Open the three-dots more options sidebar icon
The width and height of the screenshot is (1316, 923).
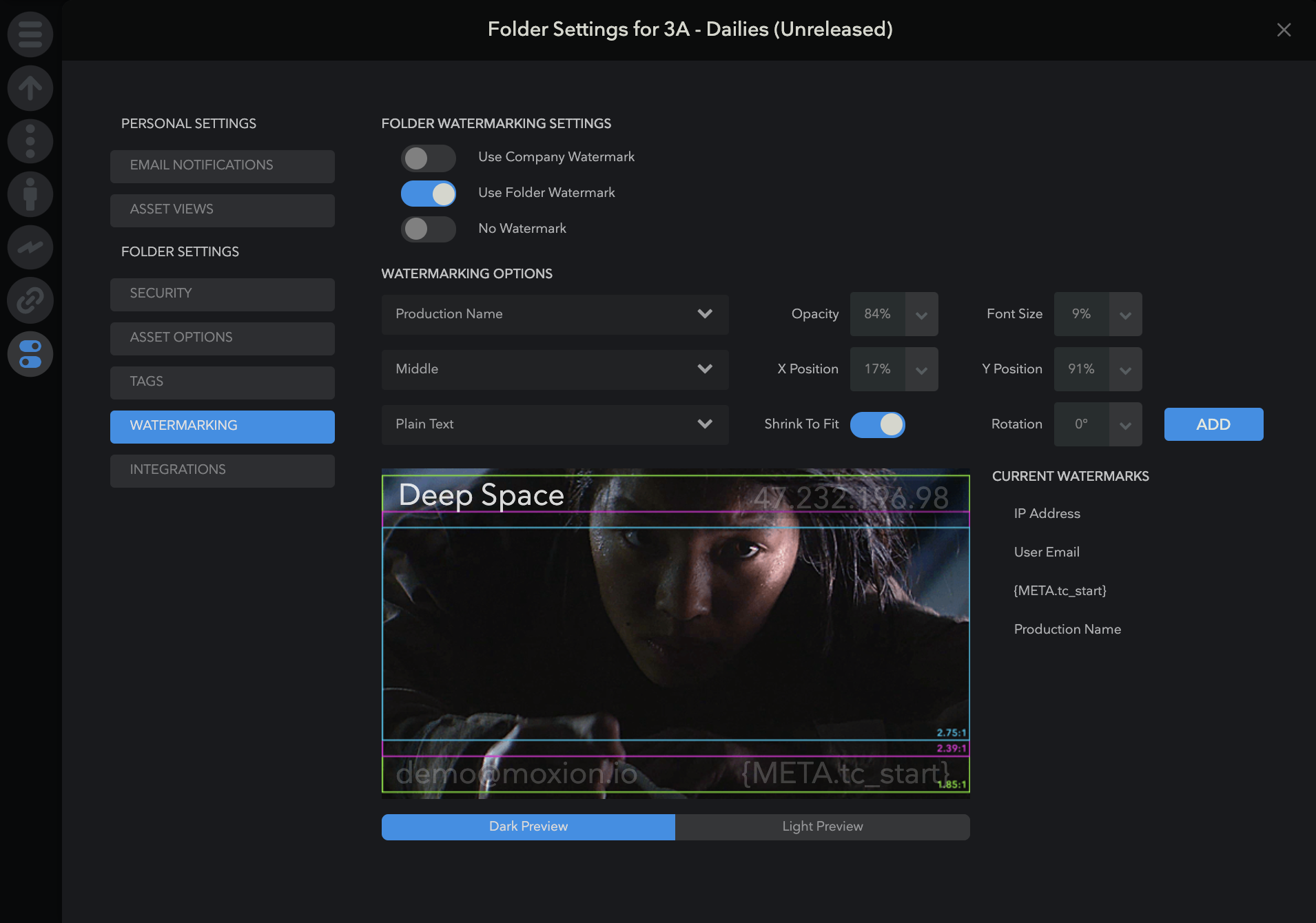point(30,141)
